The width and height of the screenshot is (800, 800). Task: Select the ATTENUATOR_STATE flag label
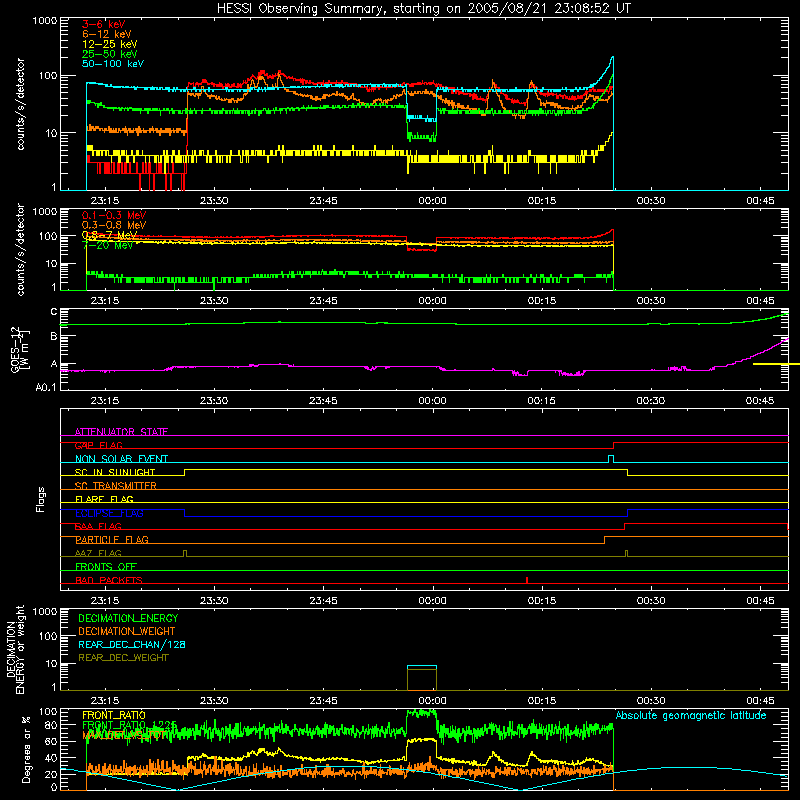(121, 432)
